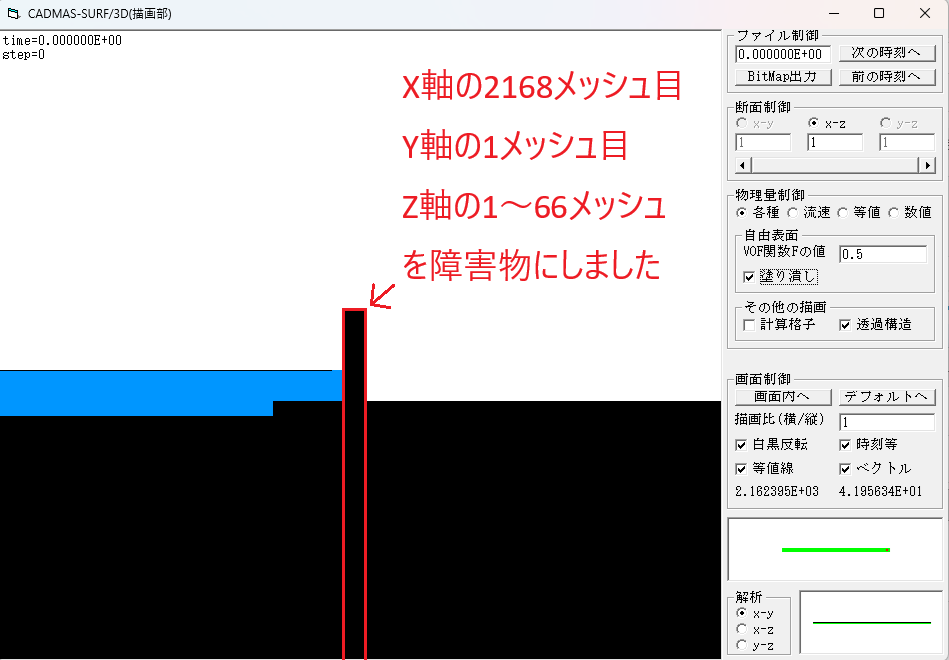Toggle the 透過構造 checkbox

[845, 324]
